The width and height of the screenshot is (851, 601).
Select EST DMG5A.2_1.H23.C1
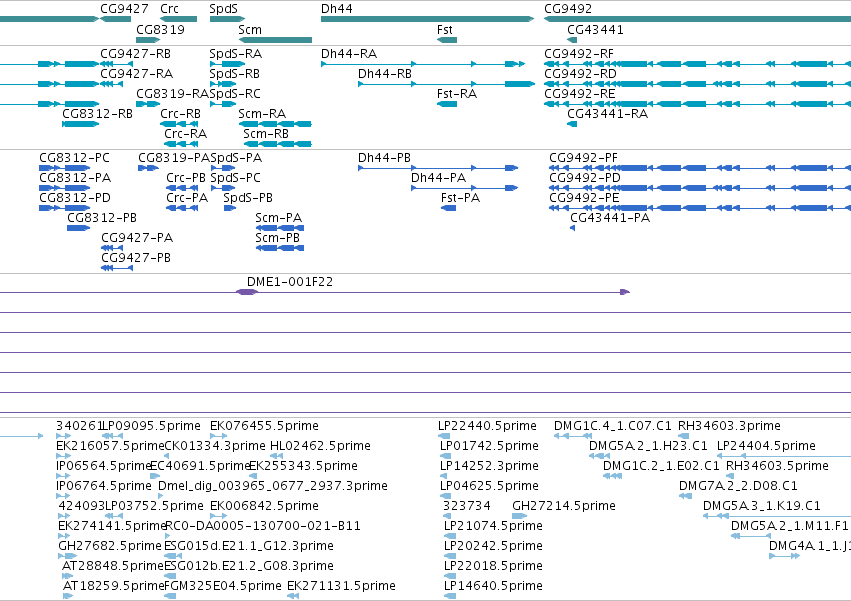click(600, 456)
